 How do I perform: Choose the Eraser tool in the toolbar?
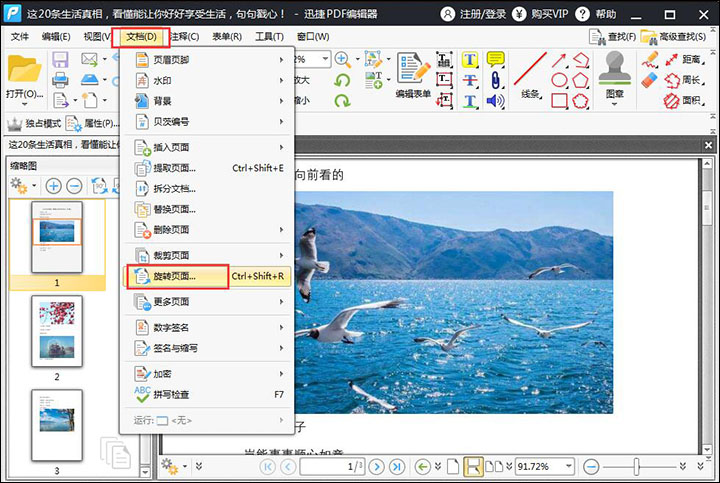coord(649,80)
